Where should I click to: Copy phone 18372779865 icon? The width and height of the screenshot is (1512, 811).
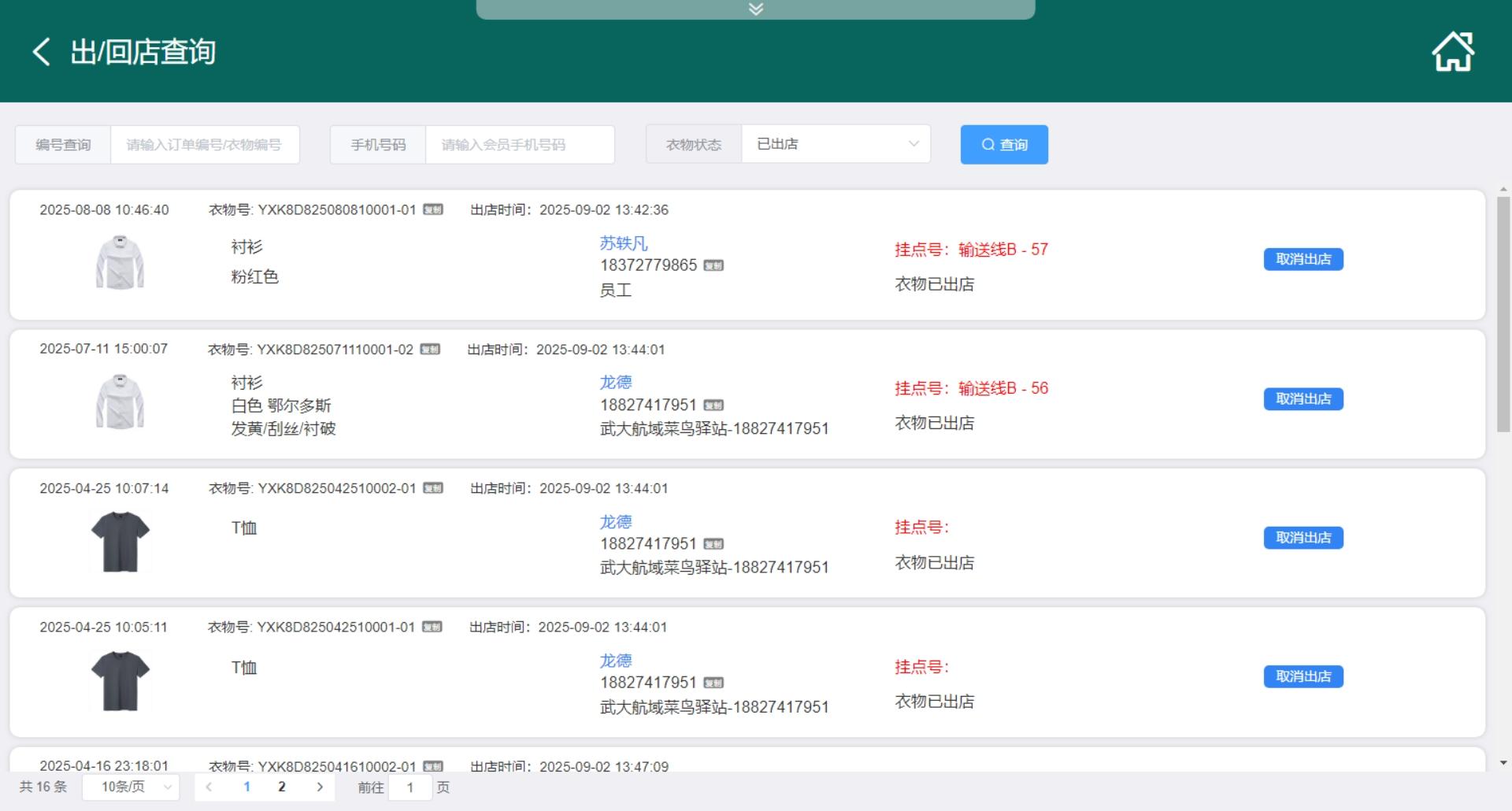713,265
